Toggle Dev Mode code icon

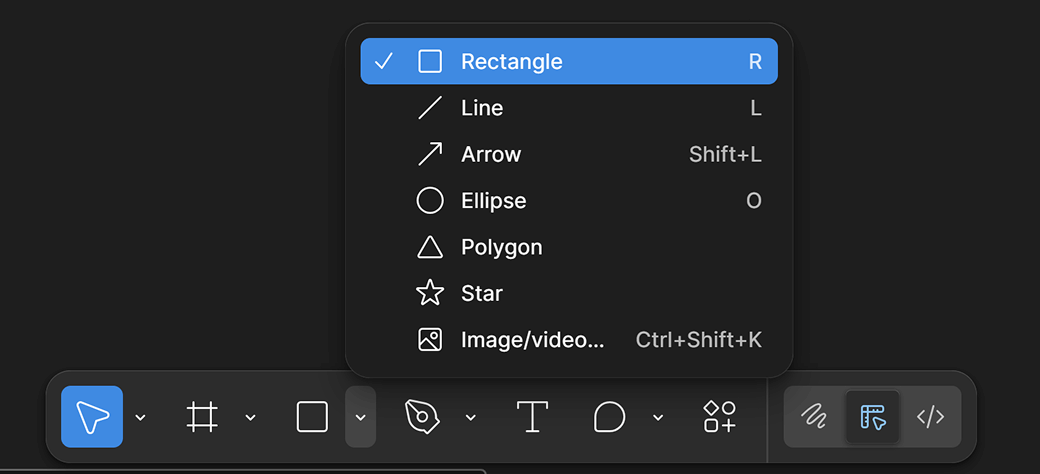pos(930,416)
